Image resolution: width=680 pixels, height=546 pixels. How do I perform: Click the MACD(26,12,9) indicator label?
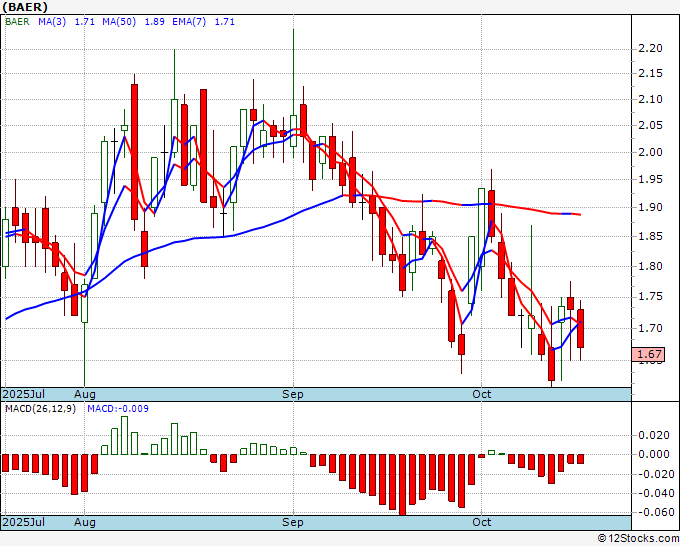40,409
